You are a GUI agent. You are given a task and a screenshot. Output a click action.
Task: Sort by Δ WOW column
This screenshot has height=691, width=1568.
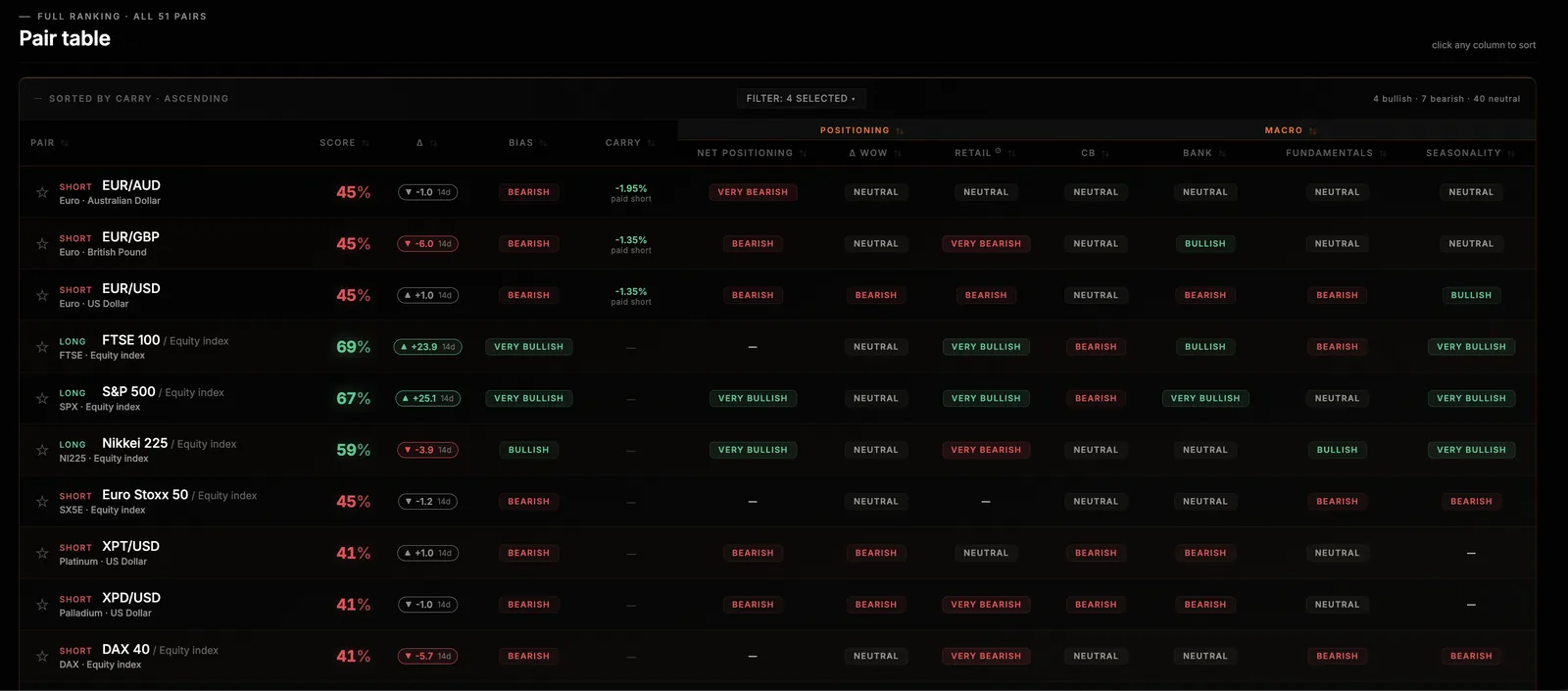click(875, 153)
